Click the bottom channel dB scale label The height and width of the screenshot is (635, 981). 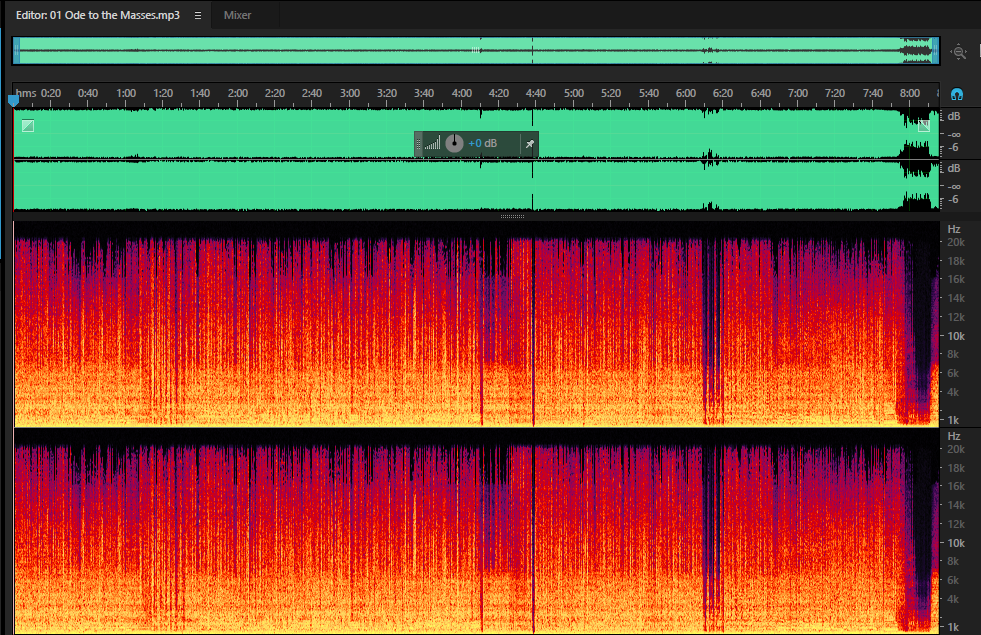click(x=954, y=168)
